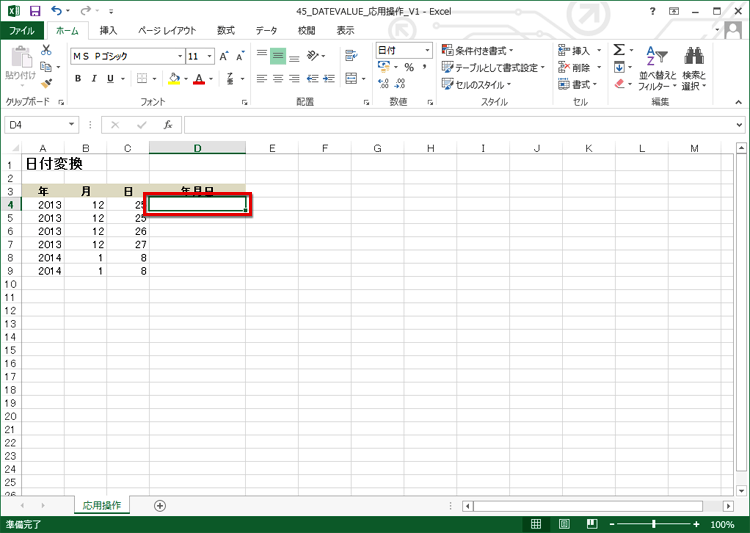Open the font name dropdown MS Pゴシック
This screenshot has width=750, height=533.
[x=180, y=56]
